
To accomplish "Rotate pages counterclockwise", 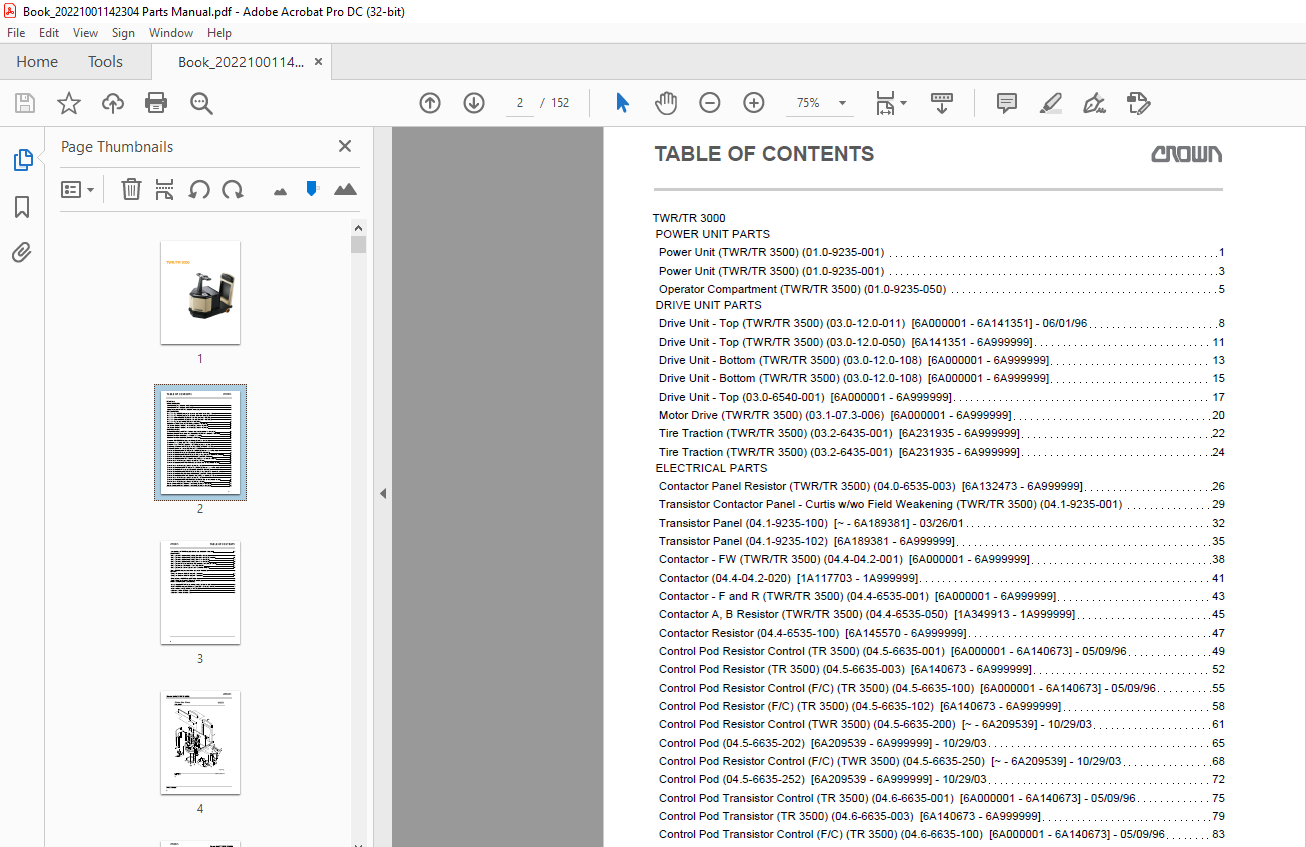I will pyautogui.click(x=199, y=189).
